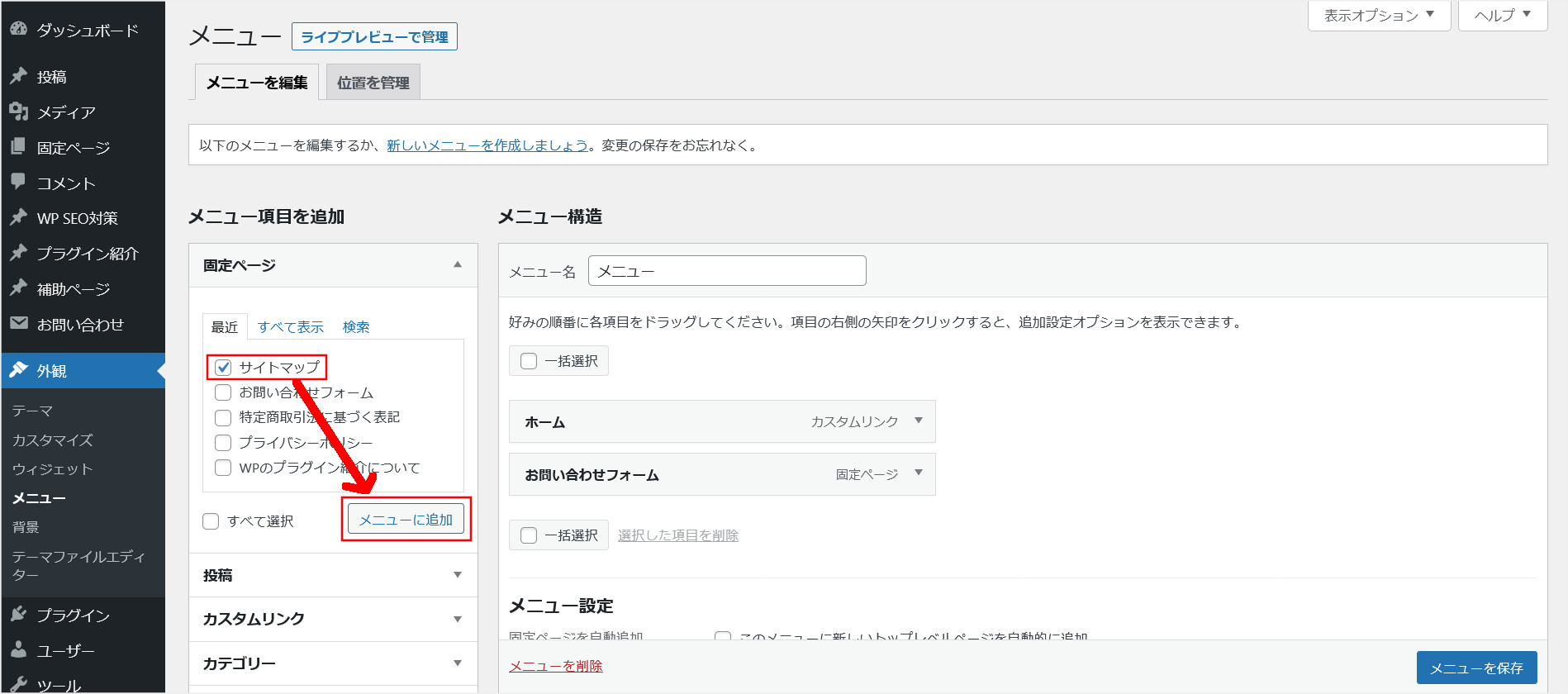Viewport: 1568px width, 694px height.
Task: Click the pages icon beside 固定ページ
Action: pos(19,147)
